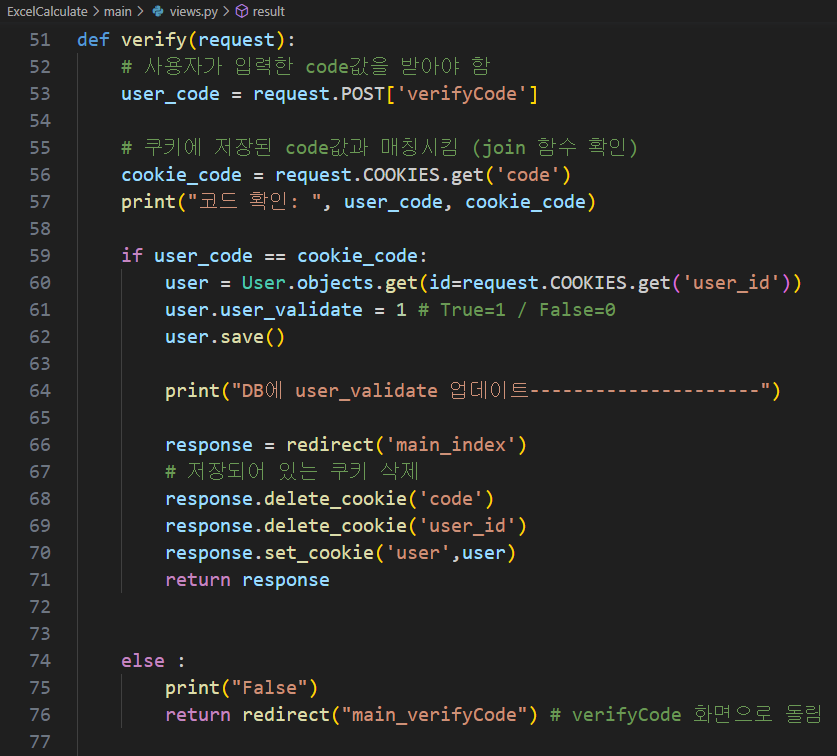This screenshot has height=756, width=837.
Task: Open the result symbol breadcrumb
Action: point(269,11)
